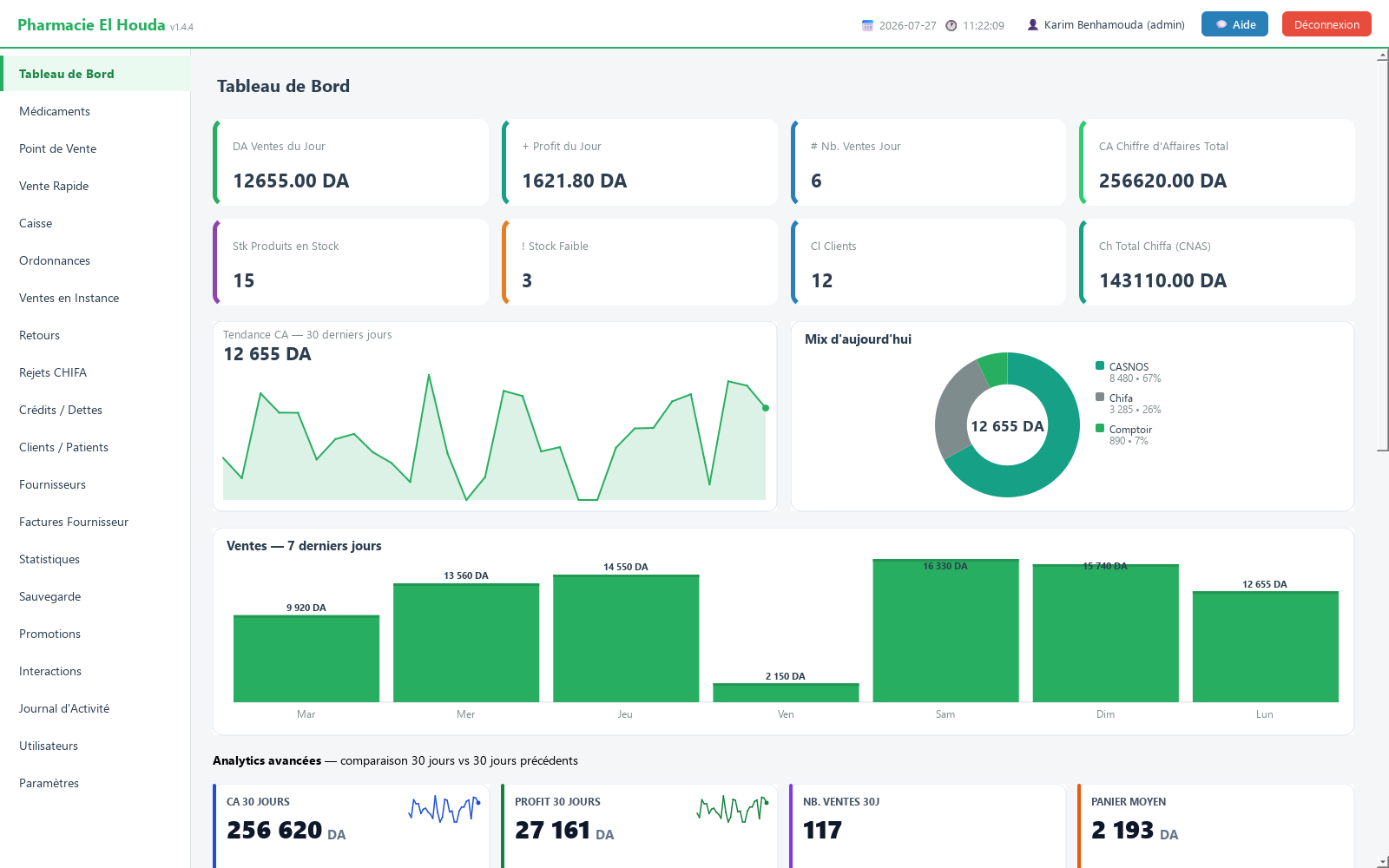Click the Profit du Jour card
Screen dimensions: 1389x868
(640, 162)
